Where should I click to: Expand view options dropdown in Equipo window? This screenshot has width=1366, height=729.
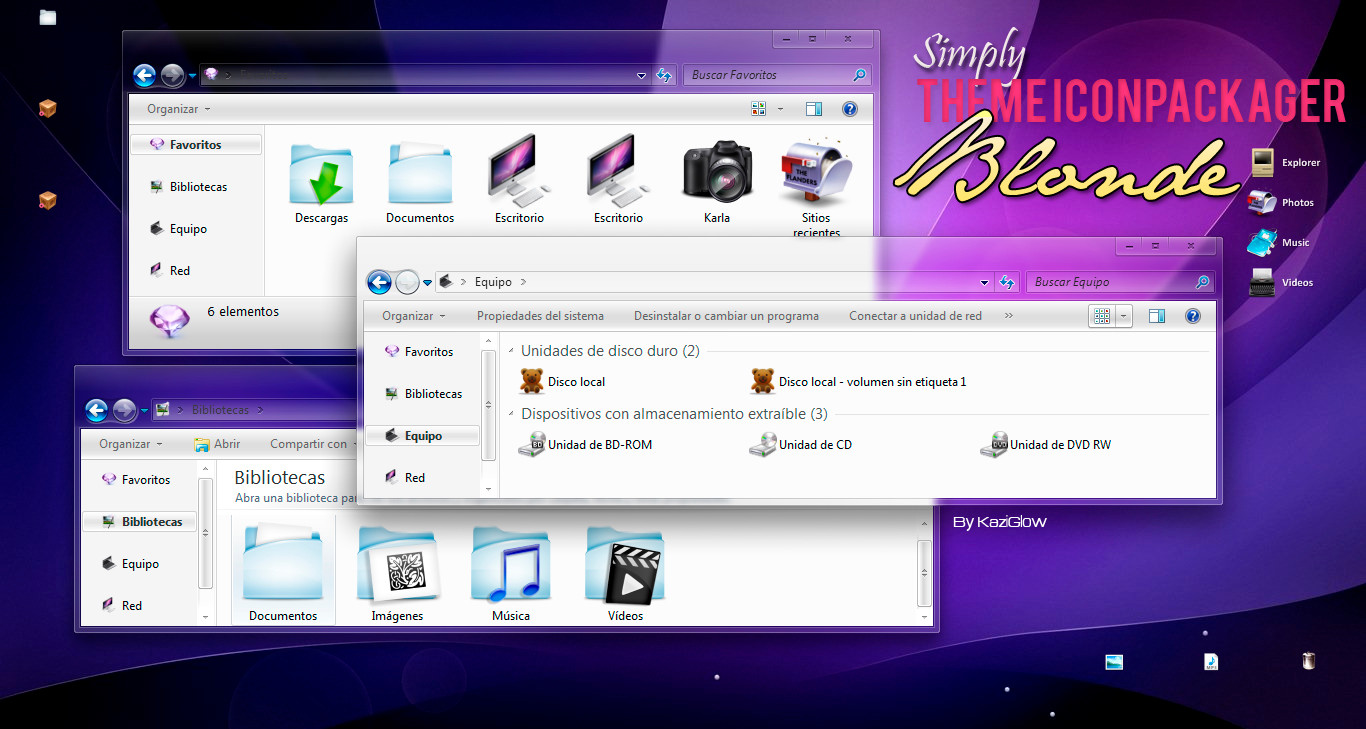(1125, 316)
